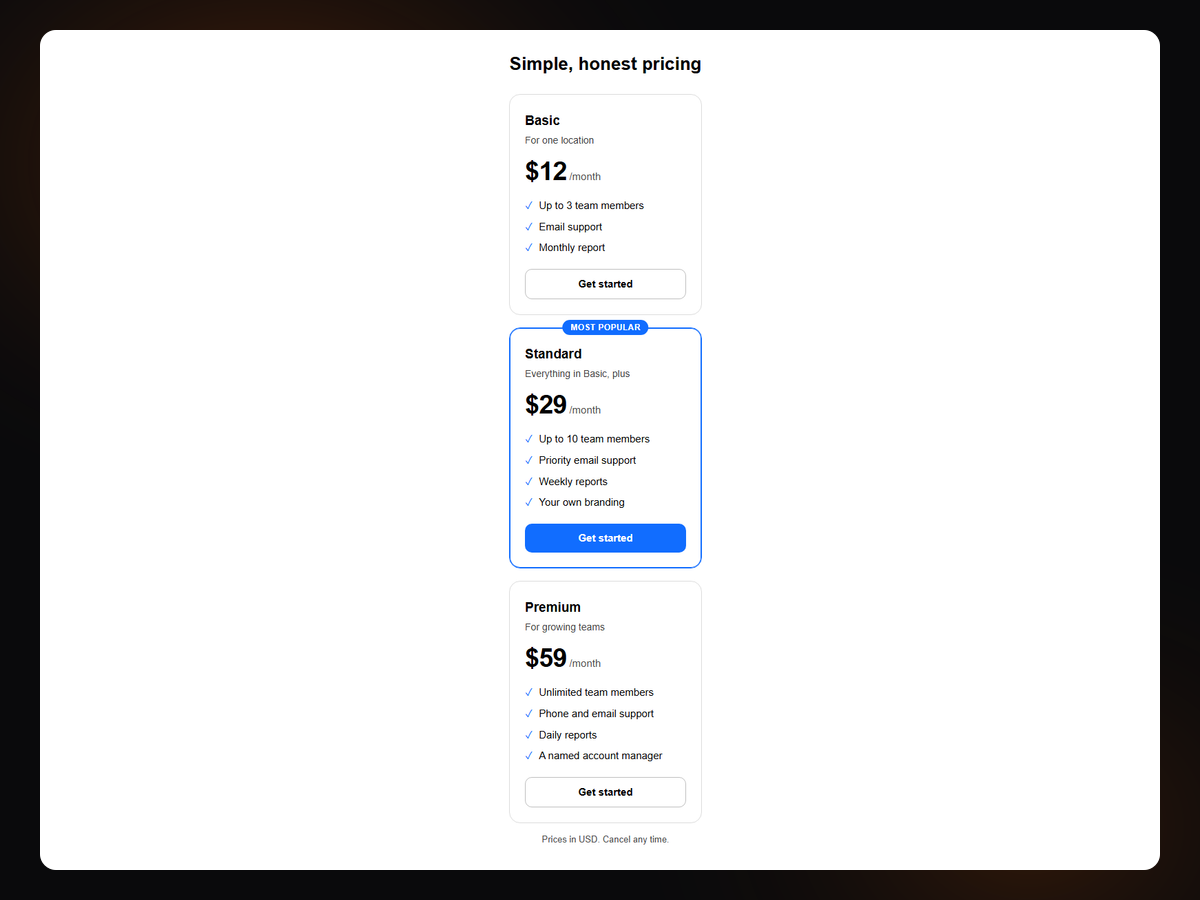Click the Prices in USD footer note

(605, 840)
